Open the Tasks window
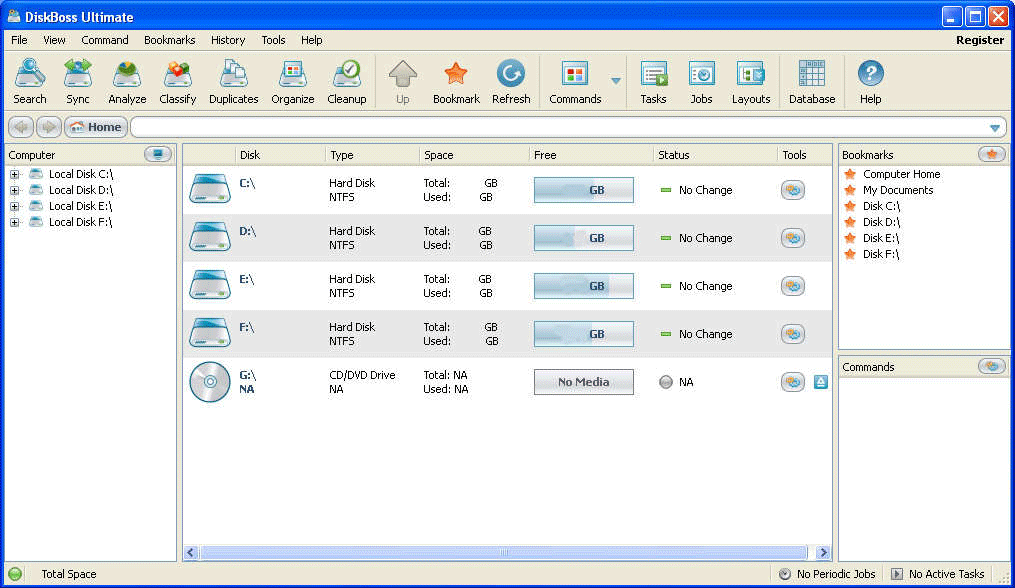1015x588 pixels. pos(653,82)
